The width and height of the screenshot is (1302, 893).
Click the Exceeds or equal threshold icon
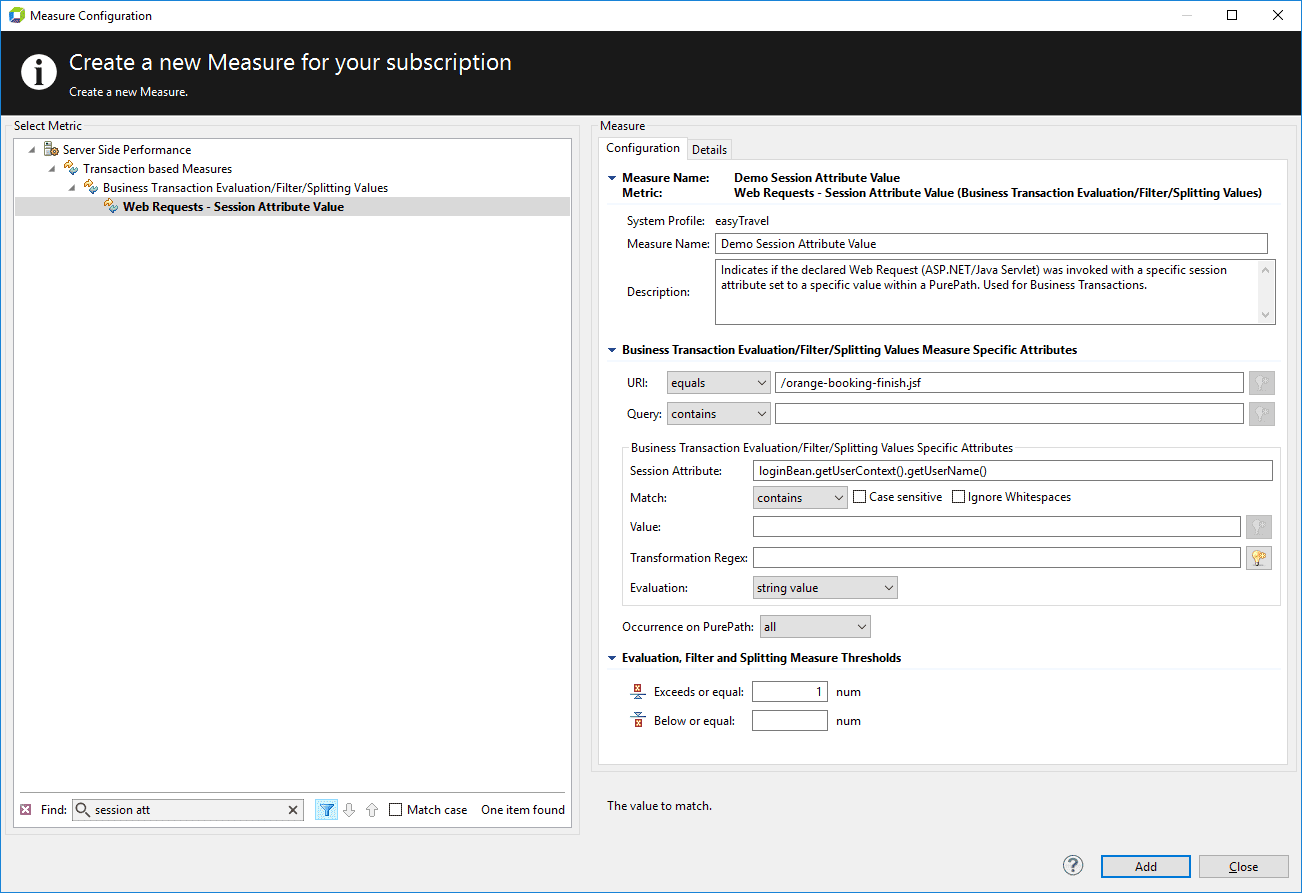[638, 692]
